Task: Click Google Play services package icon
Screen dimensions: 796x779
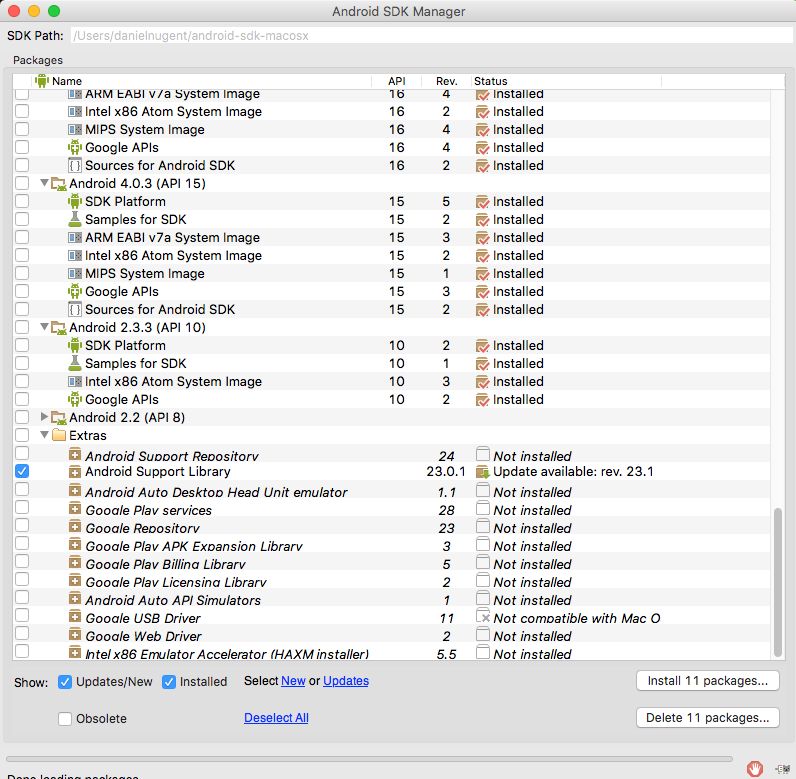Action: click(x=75, y=508)
